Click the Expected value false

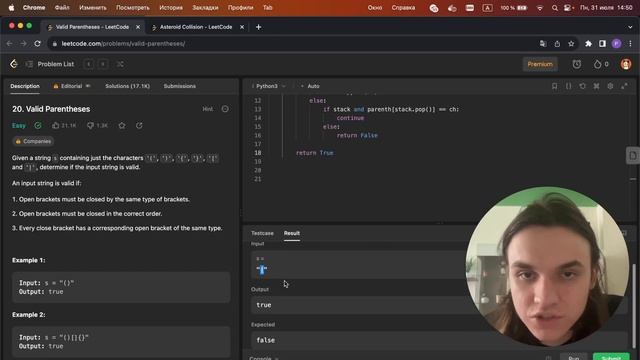click(x=265, y=340)
